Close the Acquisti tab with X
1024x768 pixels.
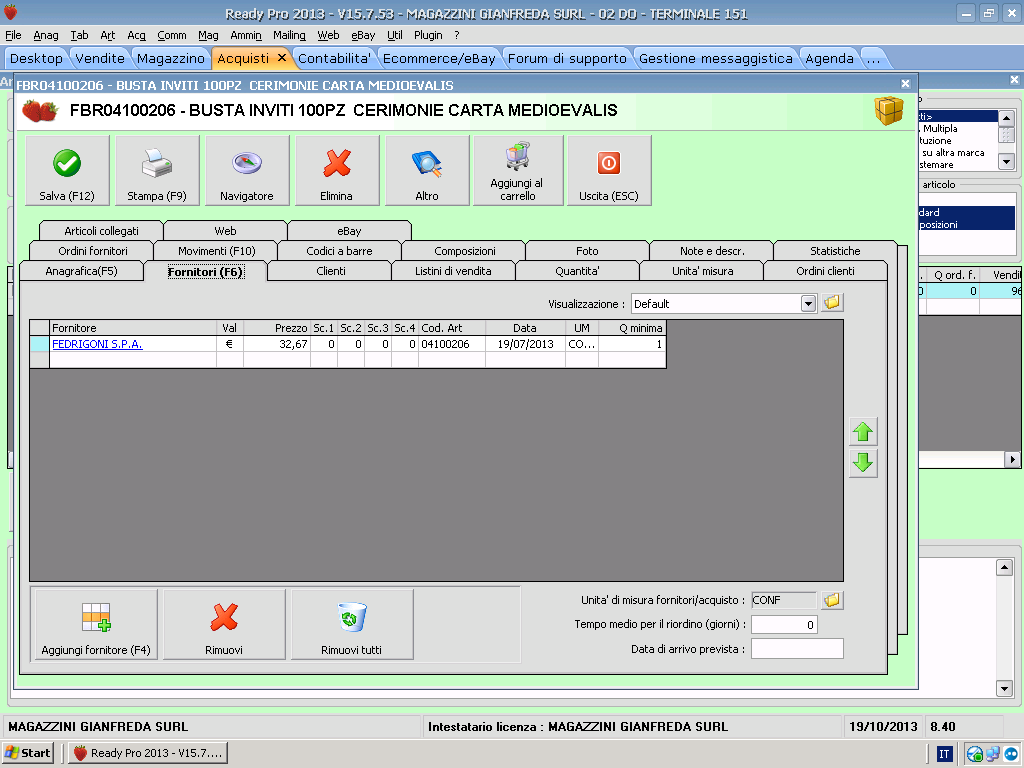[282, 57]
